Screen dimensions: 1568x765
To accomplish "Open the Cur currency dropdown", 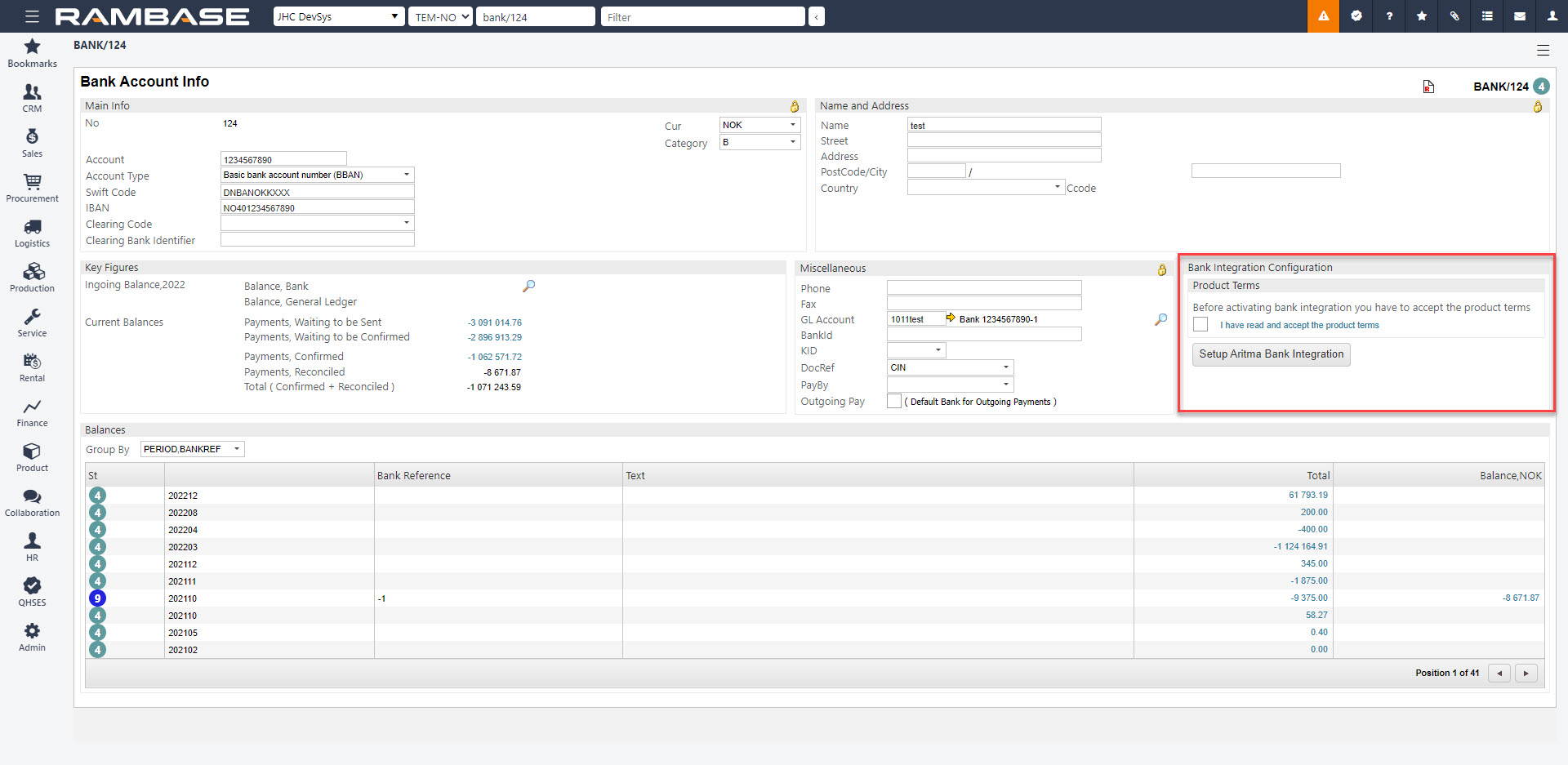I will pyautogui.click(x=759, y=125).
